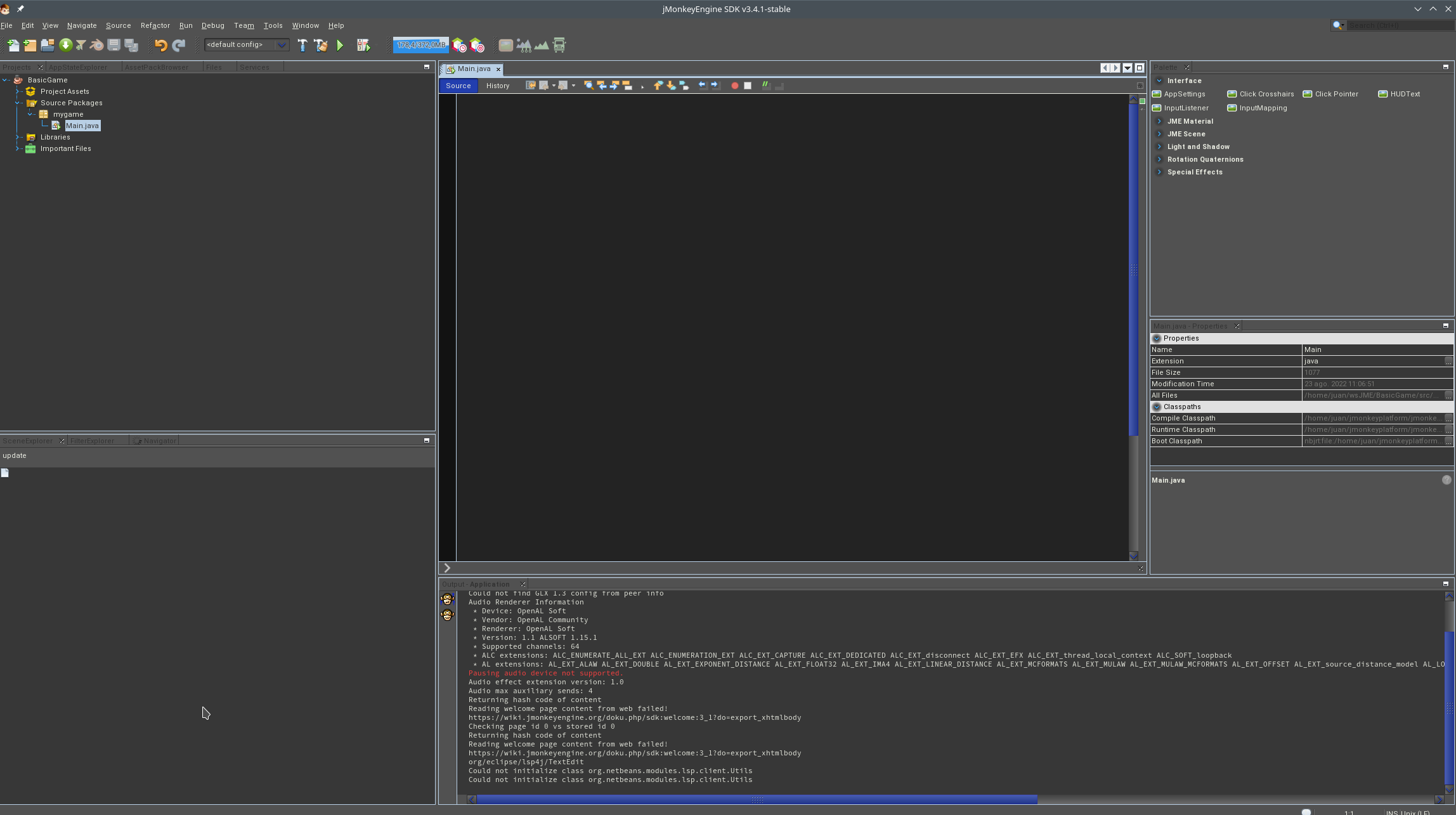This screenshot has width=1456, height=815.
Task: Click the green download arrow icon
Action: (65, 45)
